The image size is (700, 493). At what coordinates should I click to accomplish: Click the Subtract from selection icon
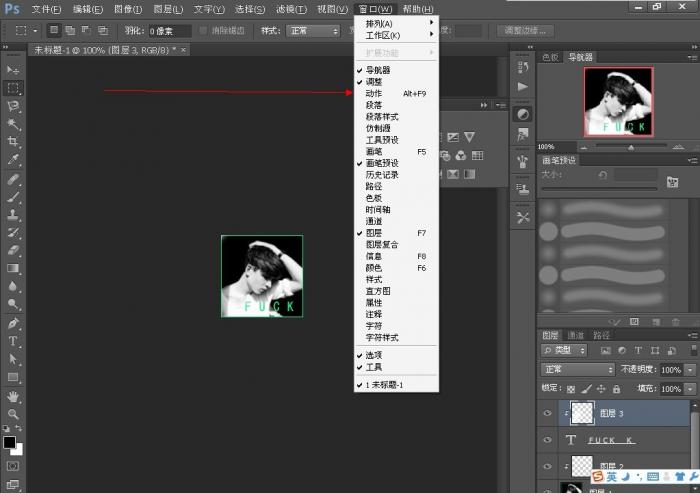[86, 30]
